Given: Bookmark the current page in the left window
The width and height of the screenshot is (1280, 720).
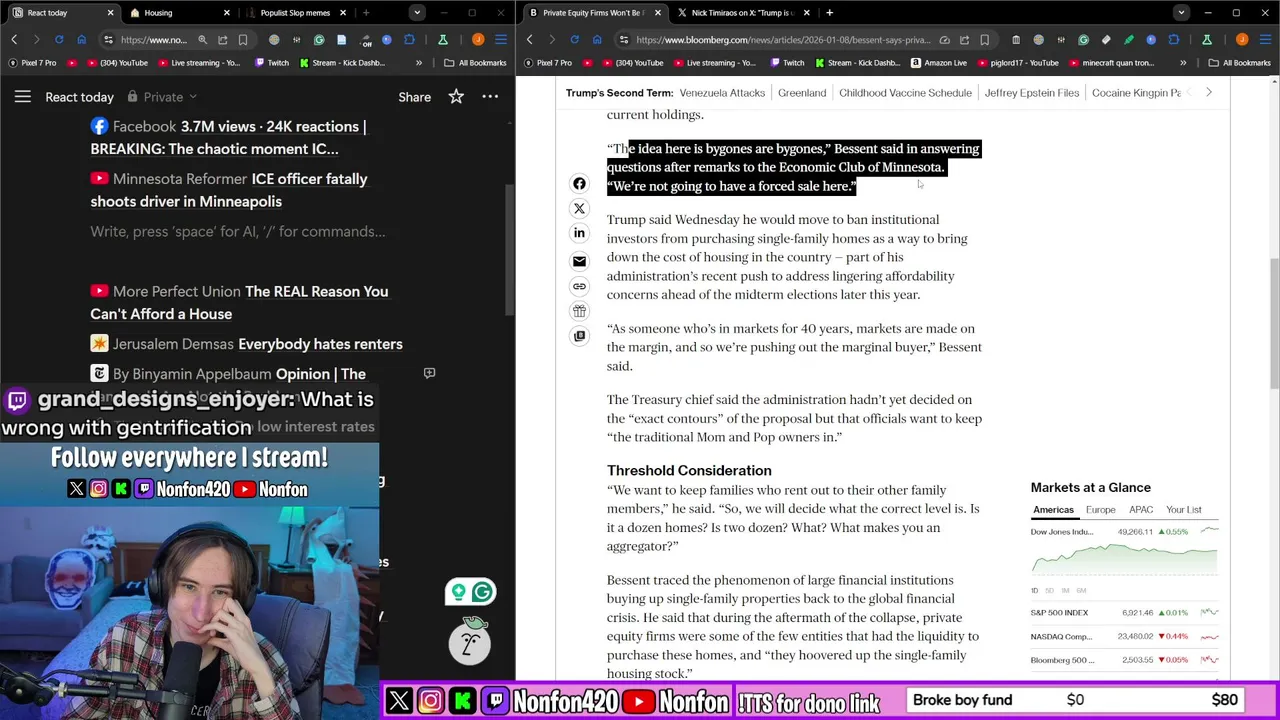Looking at the screenshot, I should 243,40.
